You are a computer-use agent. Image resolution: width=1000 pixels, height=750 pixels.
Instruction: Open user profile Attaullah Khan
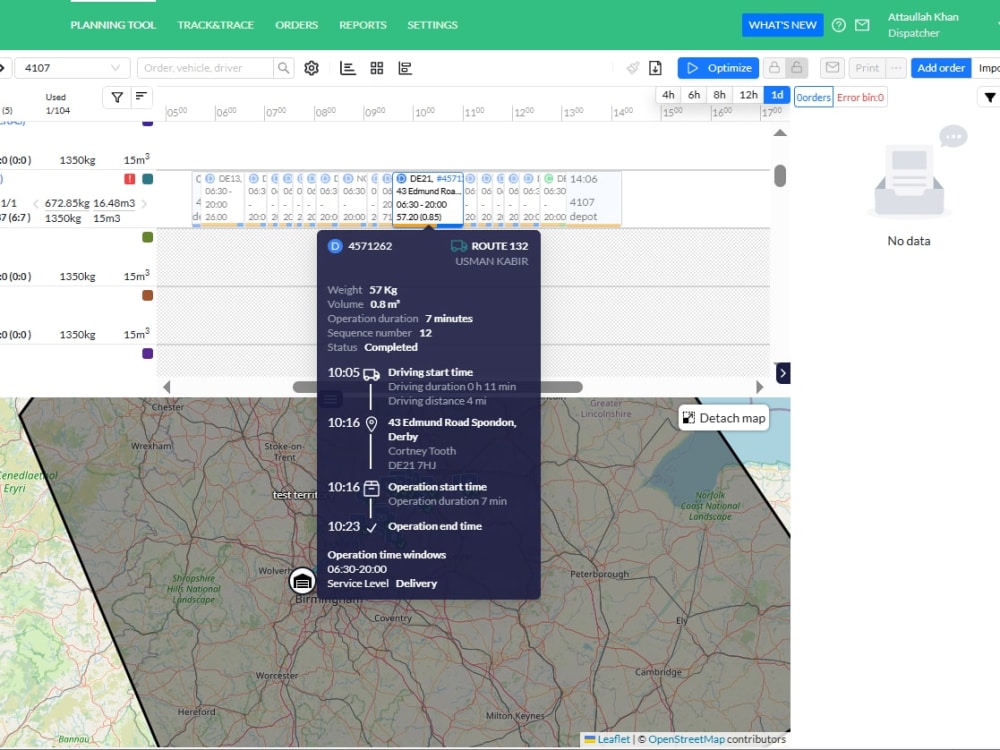pyautogui.click(x=923, y=25)
